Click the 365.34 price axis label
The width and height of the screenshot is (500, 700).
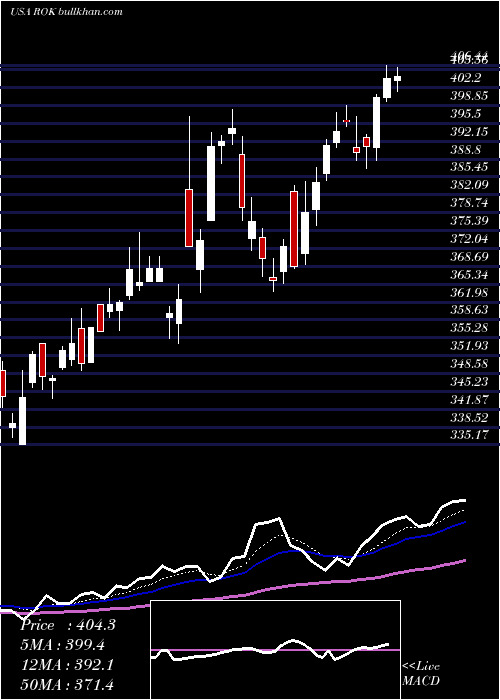pyautogui.click(x=469, y=275)
